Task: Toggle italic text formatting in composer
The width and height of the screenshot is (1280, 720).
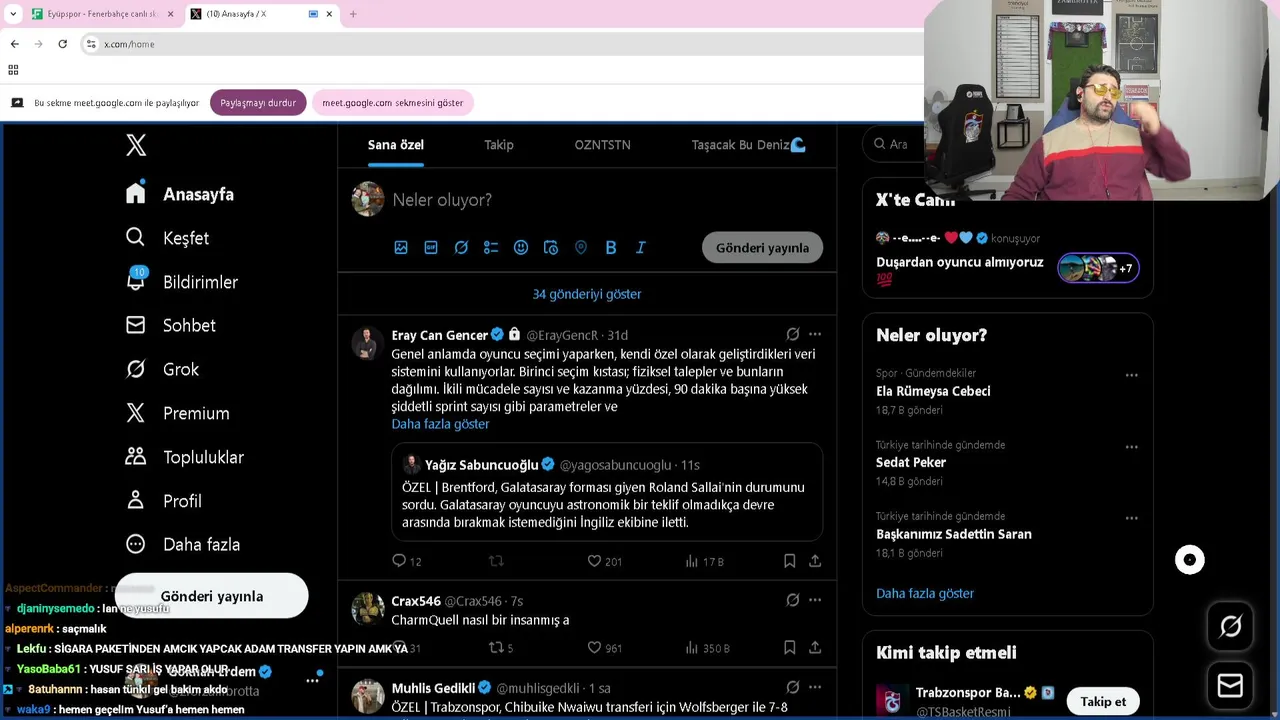Action: pyautogui.click(x=641, y=247)
